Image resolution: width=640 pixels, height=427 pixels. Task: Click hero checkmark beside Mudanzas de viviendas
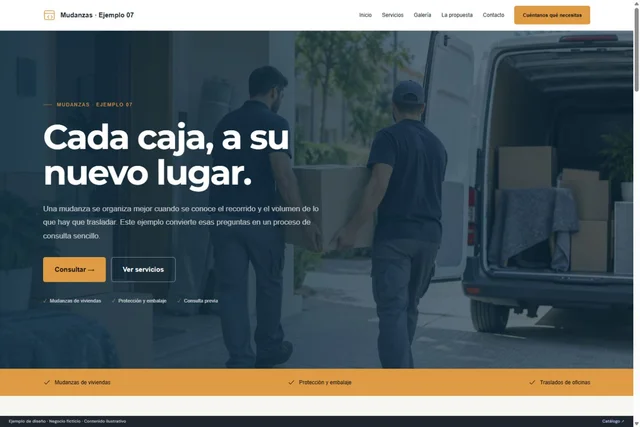(x=45, y=301)
